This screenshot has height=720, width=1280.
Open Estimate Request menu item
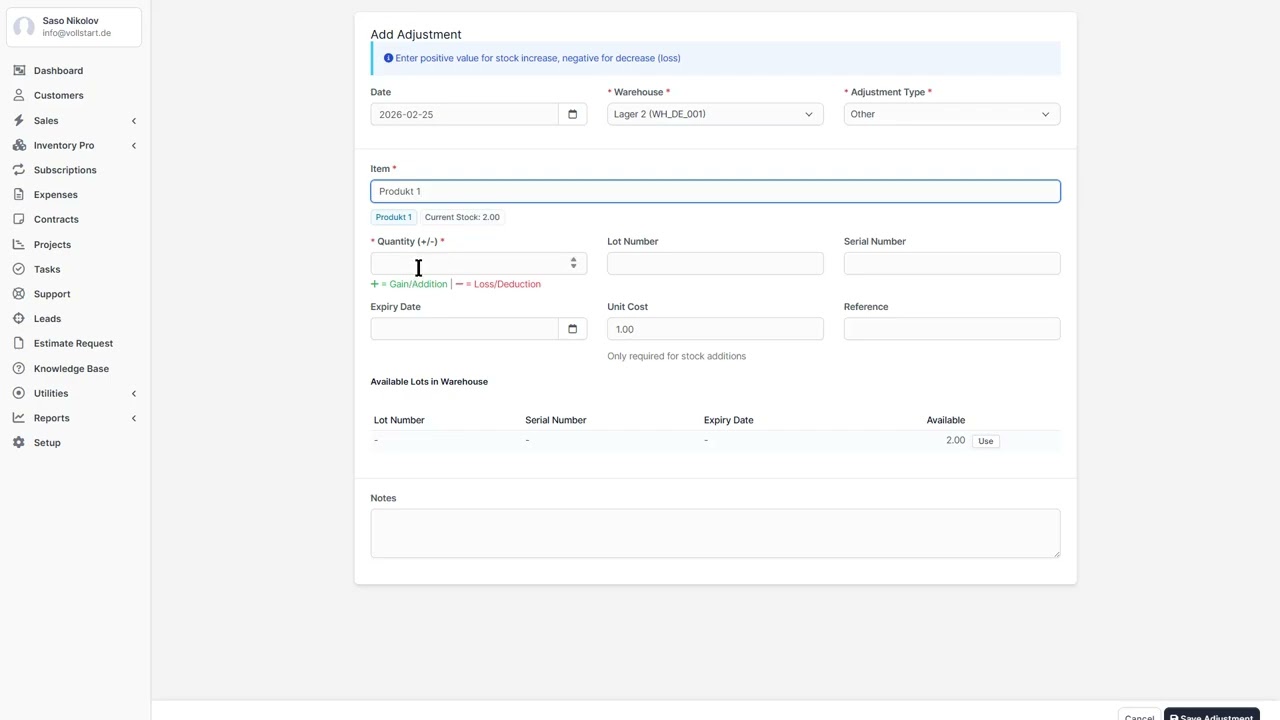pos(73,344)
